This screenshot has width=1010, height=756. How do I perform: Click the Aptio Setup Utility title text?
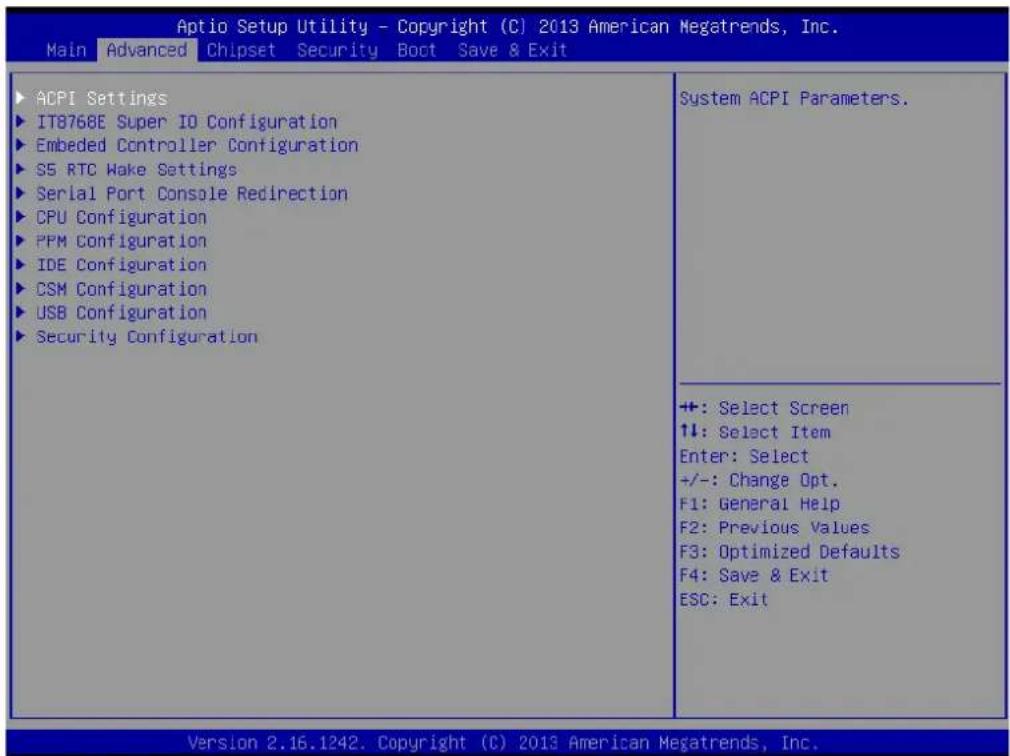coord(508,27)
